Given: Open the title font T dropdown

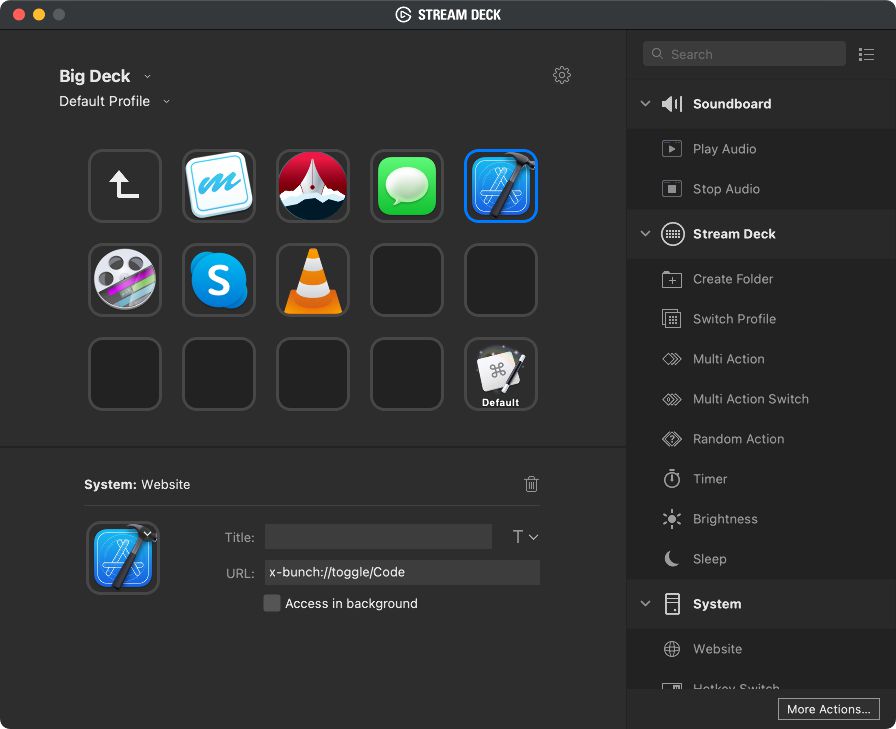Looking at the screenshot, I should (x=525, y=537).
